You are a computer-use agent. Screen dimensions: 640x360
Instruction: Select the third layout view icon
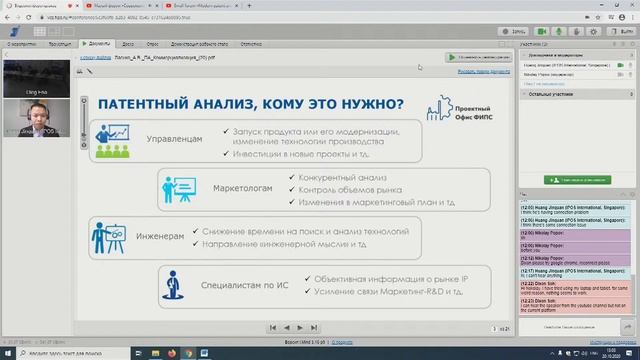[x=68, y=31]
